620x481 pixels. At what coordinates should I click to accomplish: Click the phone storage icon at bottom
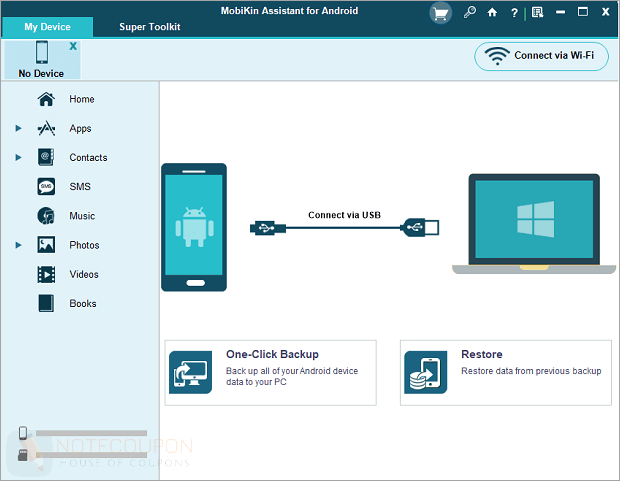(23, 433)
